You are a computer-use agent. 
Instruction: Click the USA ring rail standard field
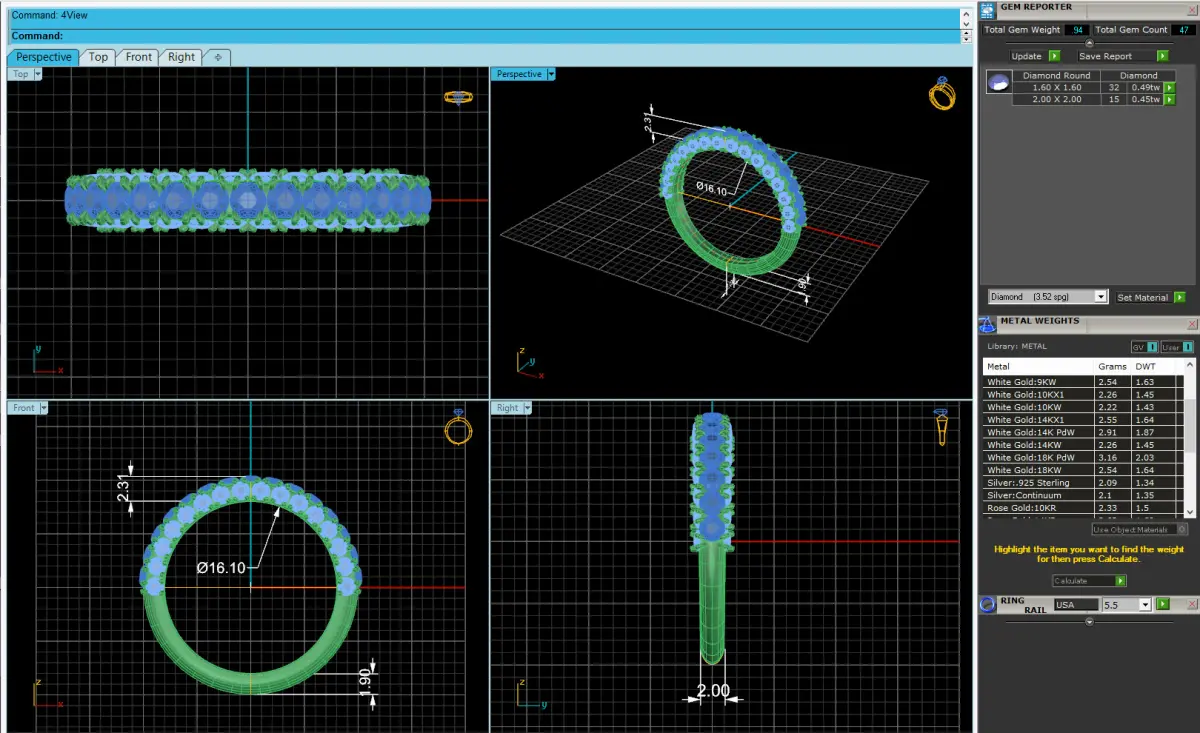pos(1075,605)
